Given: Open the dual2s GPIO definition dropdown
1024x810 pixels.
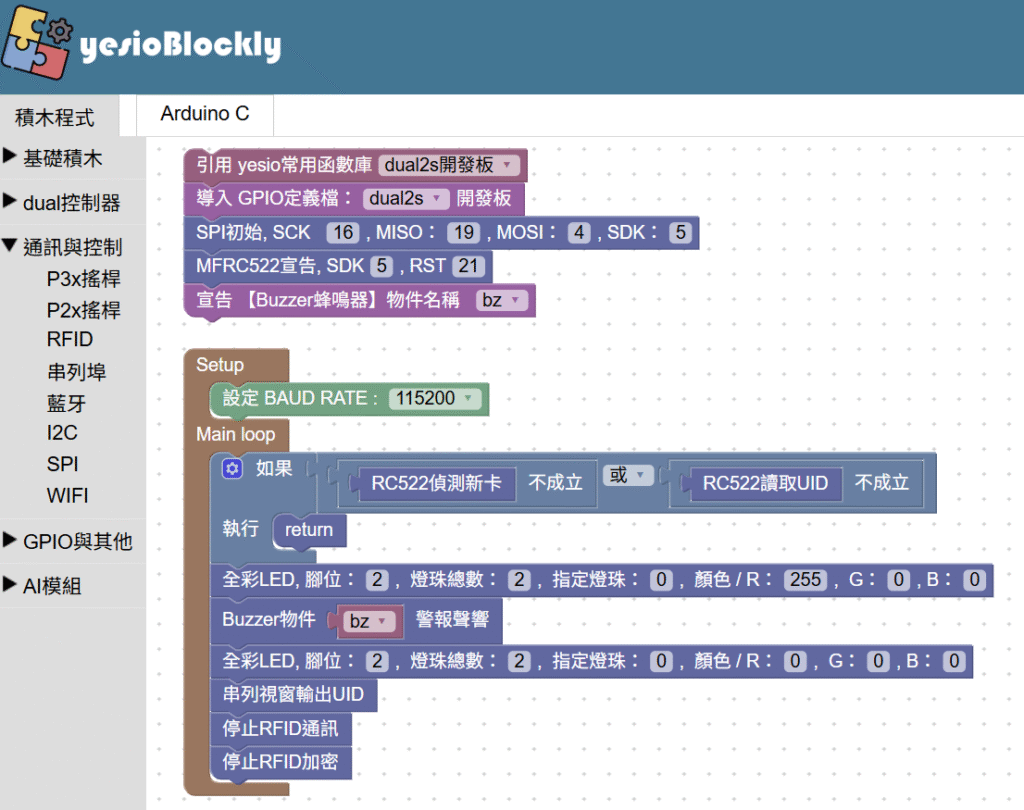Looking at the screenshot, I should point(406,198).
